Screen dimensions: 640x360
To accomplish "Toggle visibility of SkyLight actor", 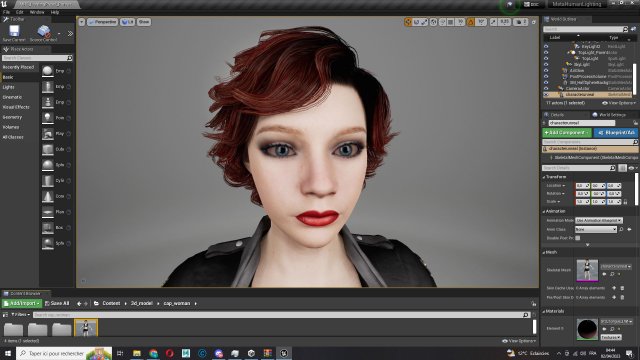I will click(x=546, y=64).
